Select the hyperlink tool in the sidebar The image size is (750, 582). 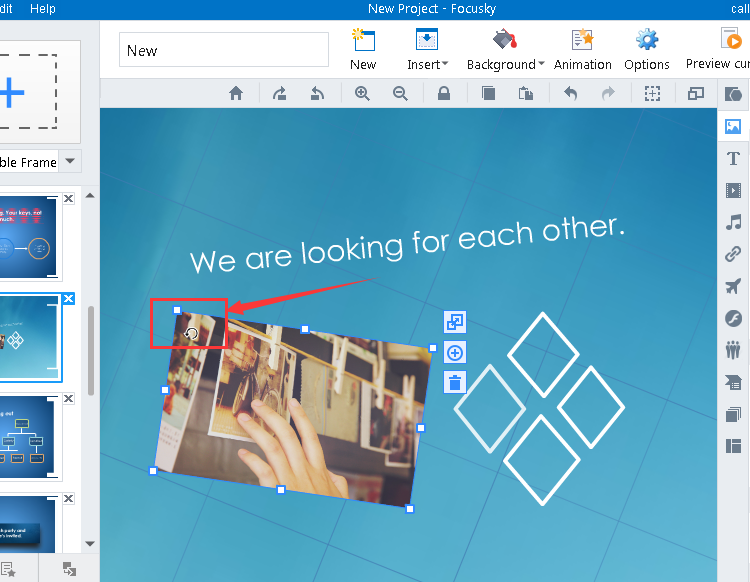pos(733,254)
